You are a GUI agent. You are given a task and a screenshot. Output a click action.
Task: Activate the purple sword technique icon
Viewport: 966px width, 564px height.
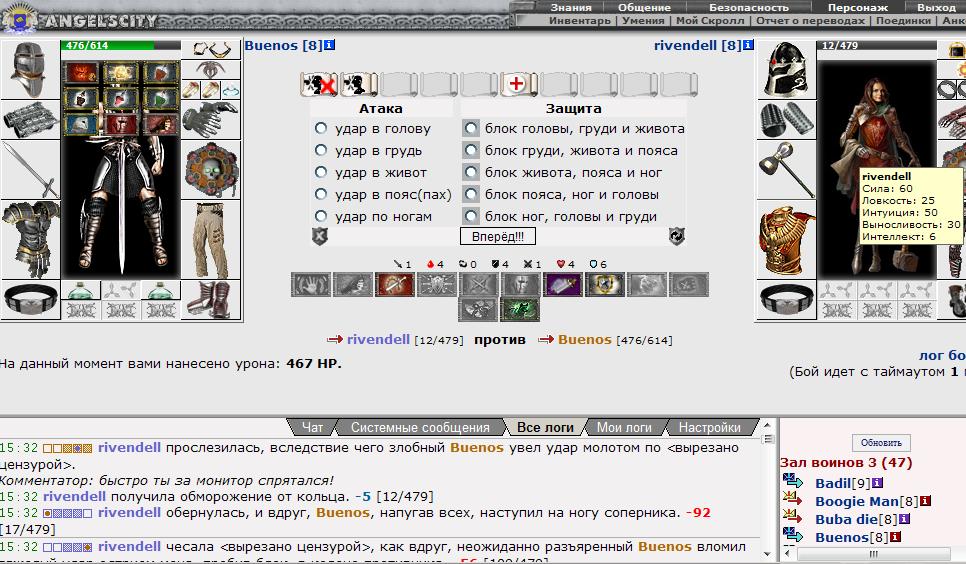click(562, 285)
